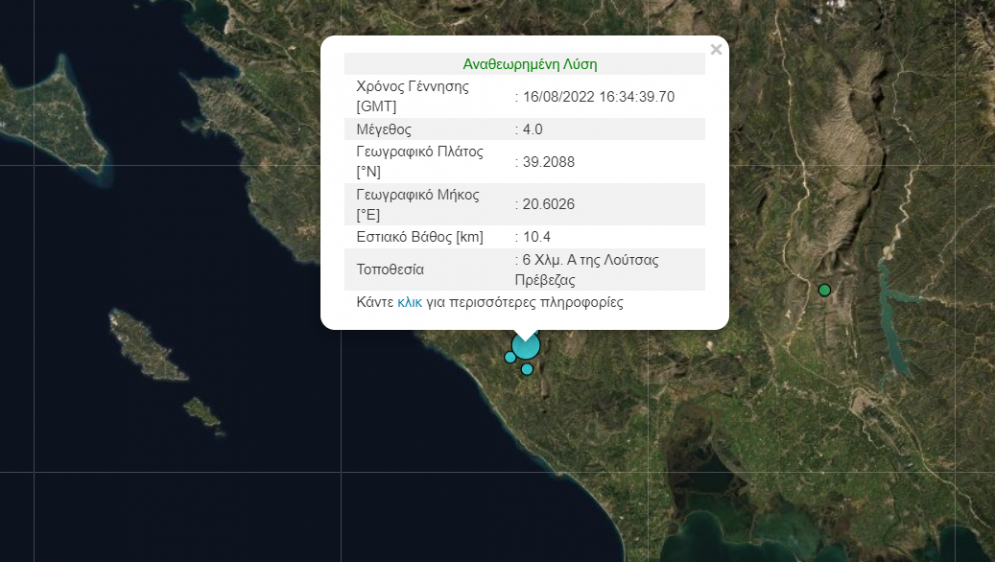Select the small cyan marker left of the large one
The width and height of the screenshot is (995, 562).
[x=510, y=357]
